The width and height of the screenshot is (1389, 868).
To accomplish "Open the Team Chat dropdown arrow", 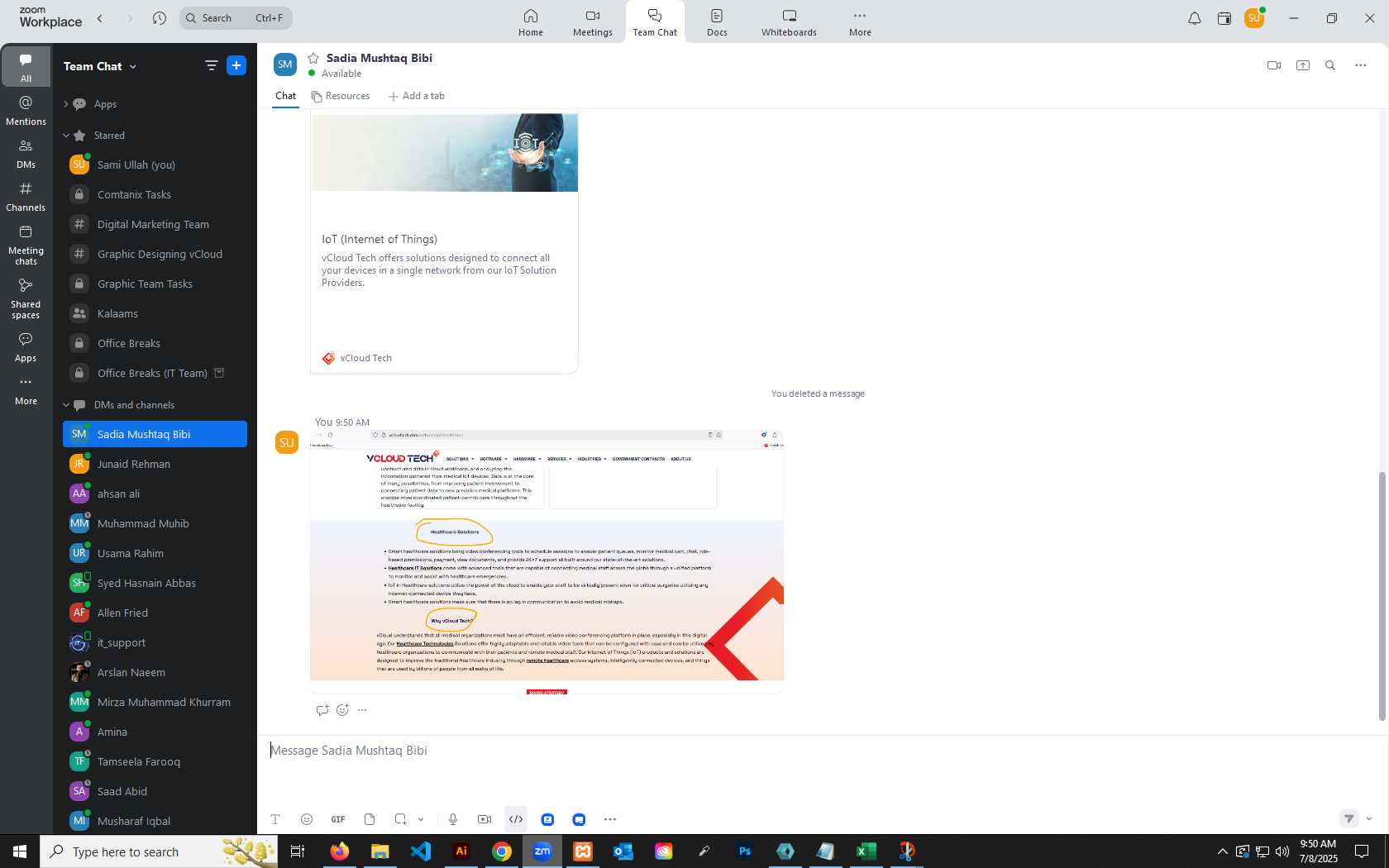I will [x=133, y=66].
